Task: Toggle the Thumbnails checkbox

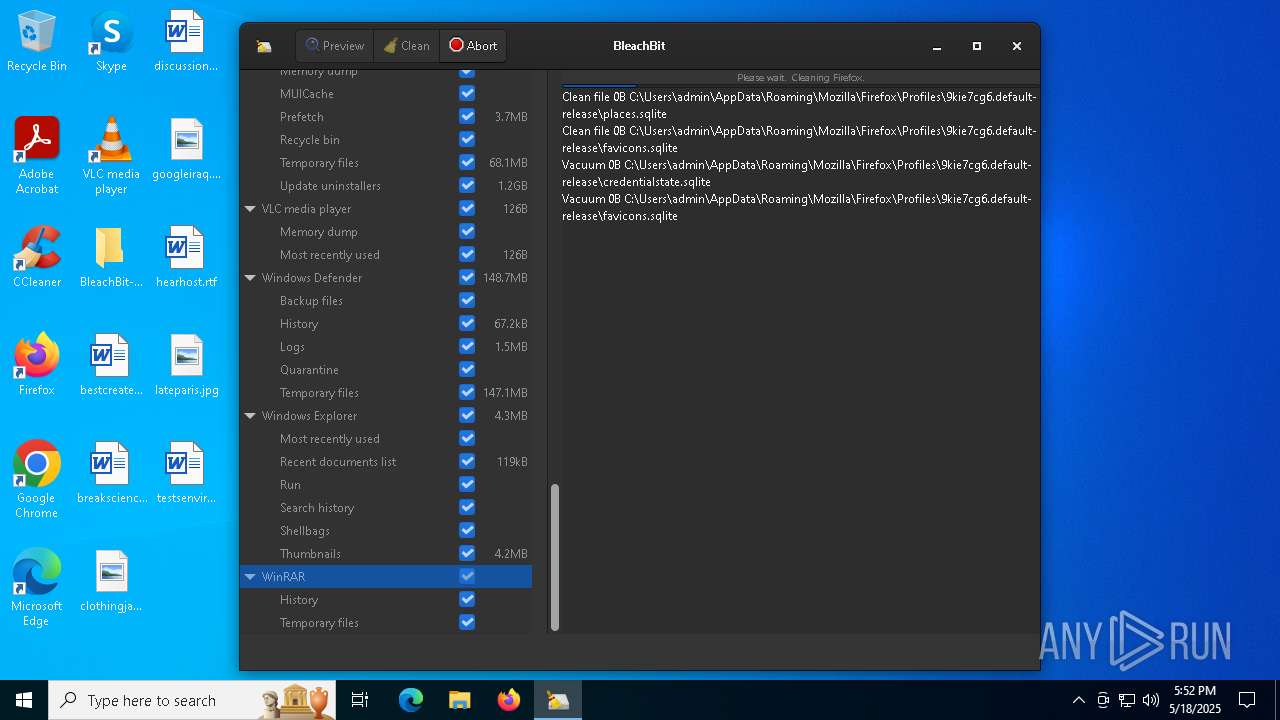Action: pyautogui.click(x=467, y=553)
